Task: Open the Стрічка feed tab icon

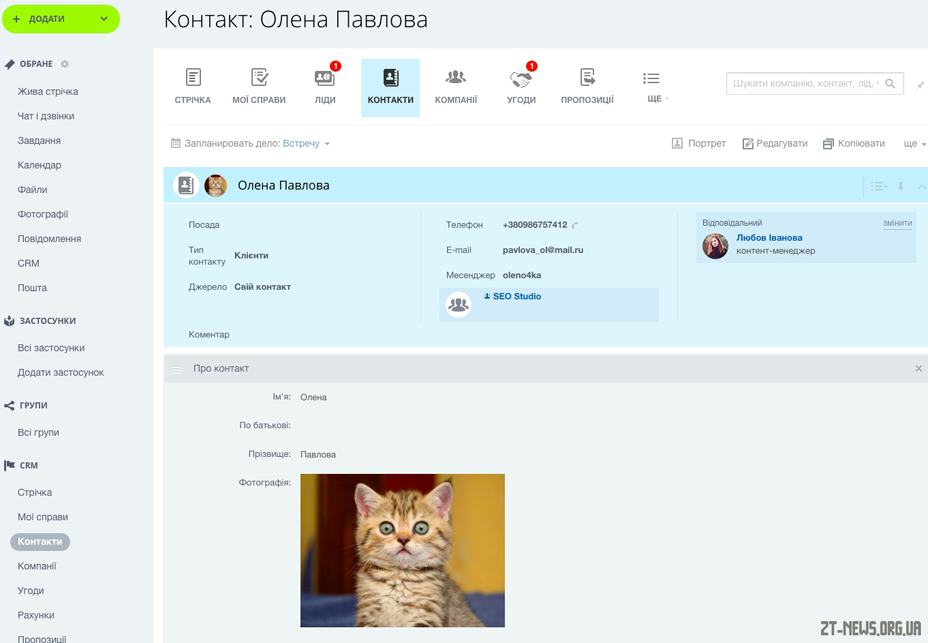Action: [193, 78]
